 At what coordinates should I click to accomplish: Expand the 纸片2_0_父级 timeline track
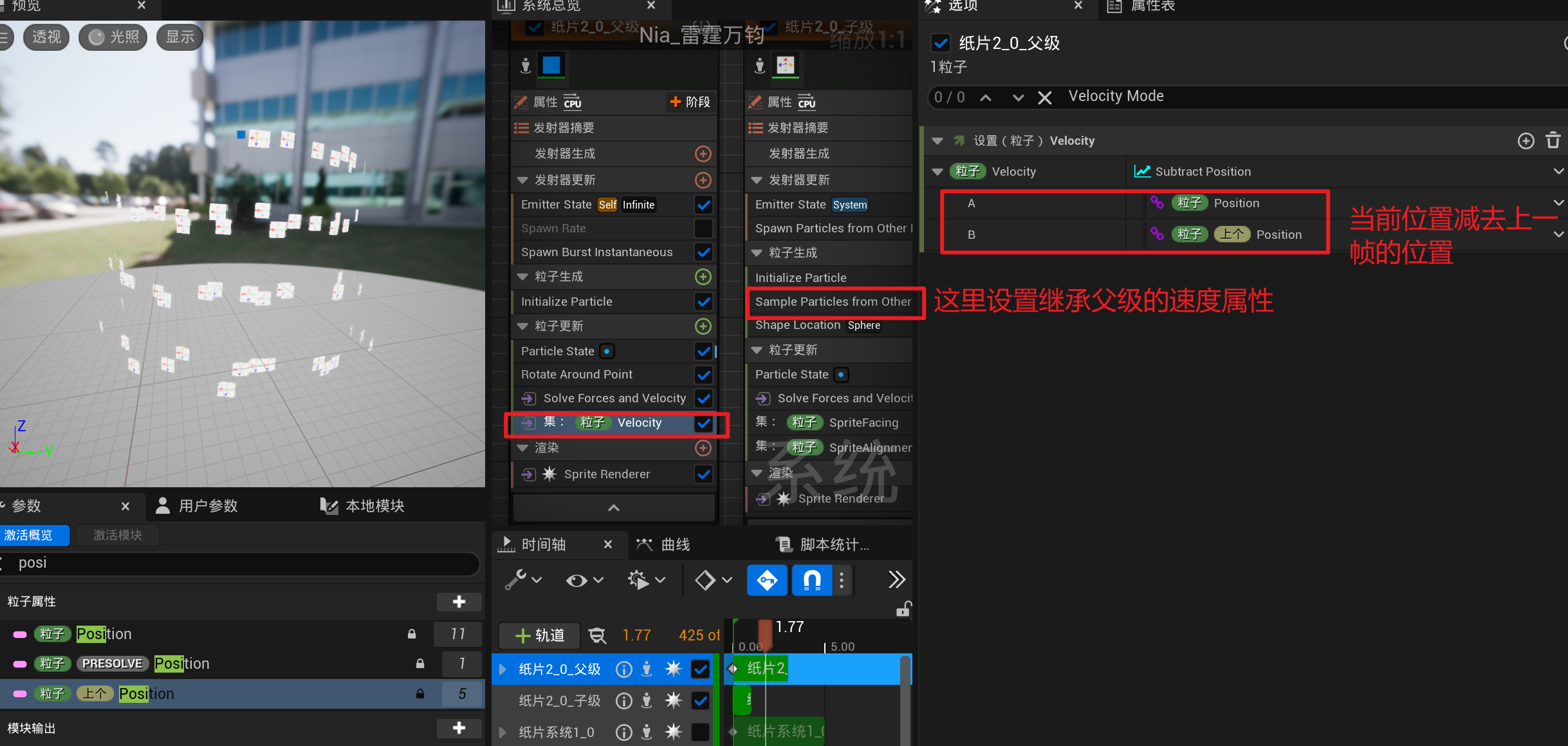(503, 669)
